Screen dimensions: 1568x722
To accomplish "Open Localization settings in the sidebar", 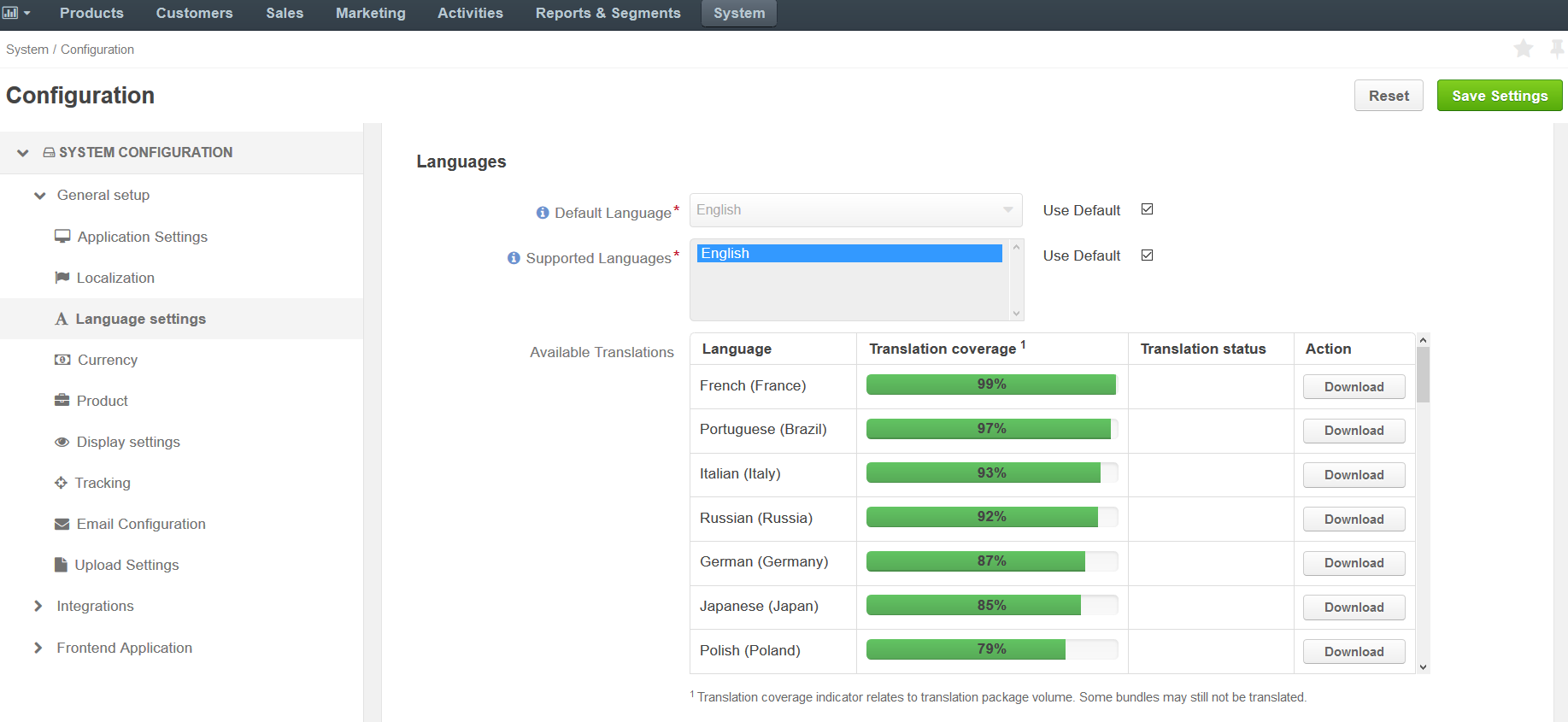I will click(115, 278).
